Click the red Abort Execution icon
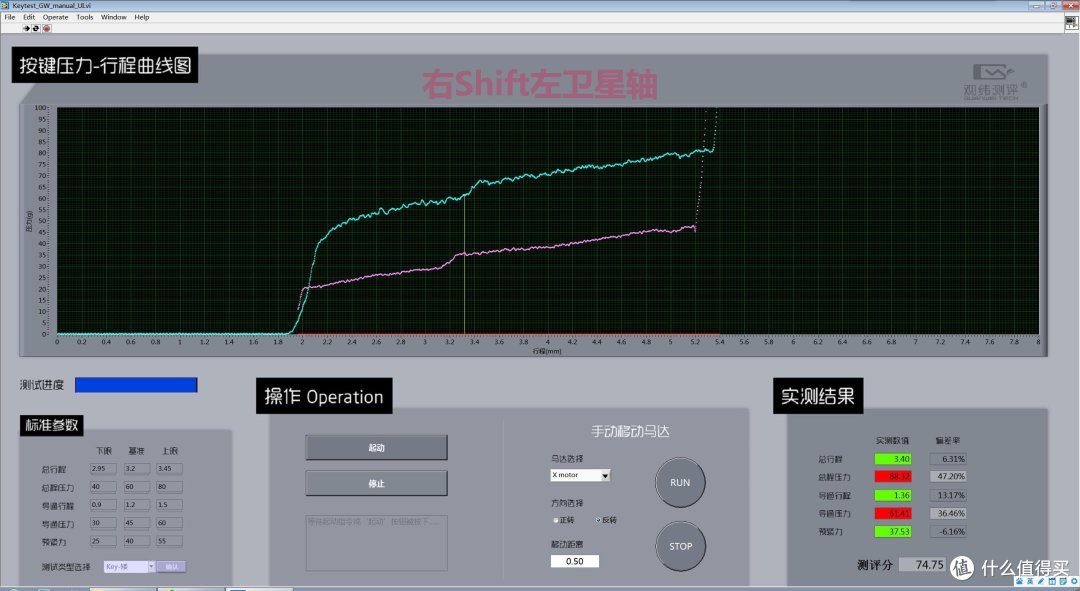 [46, 28]
